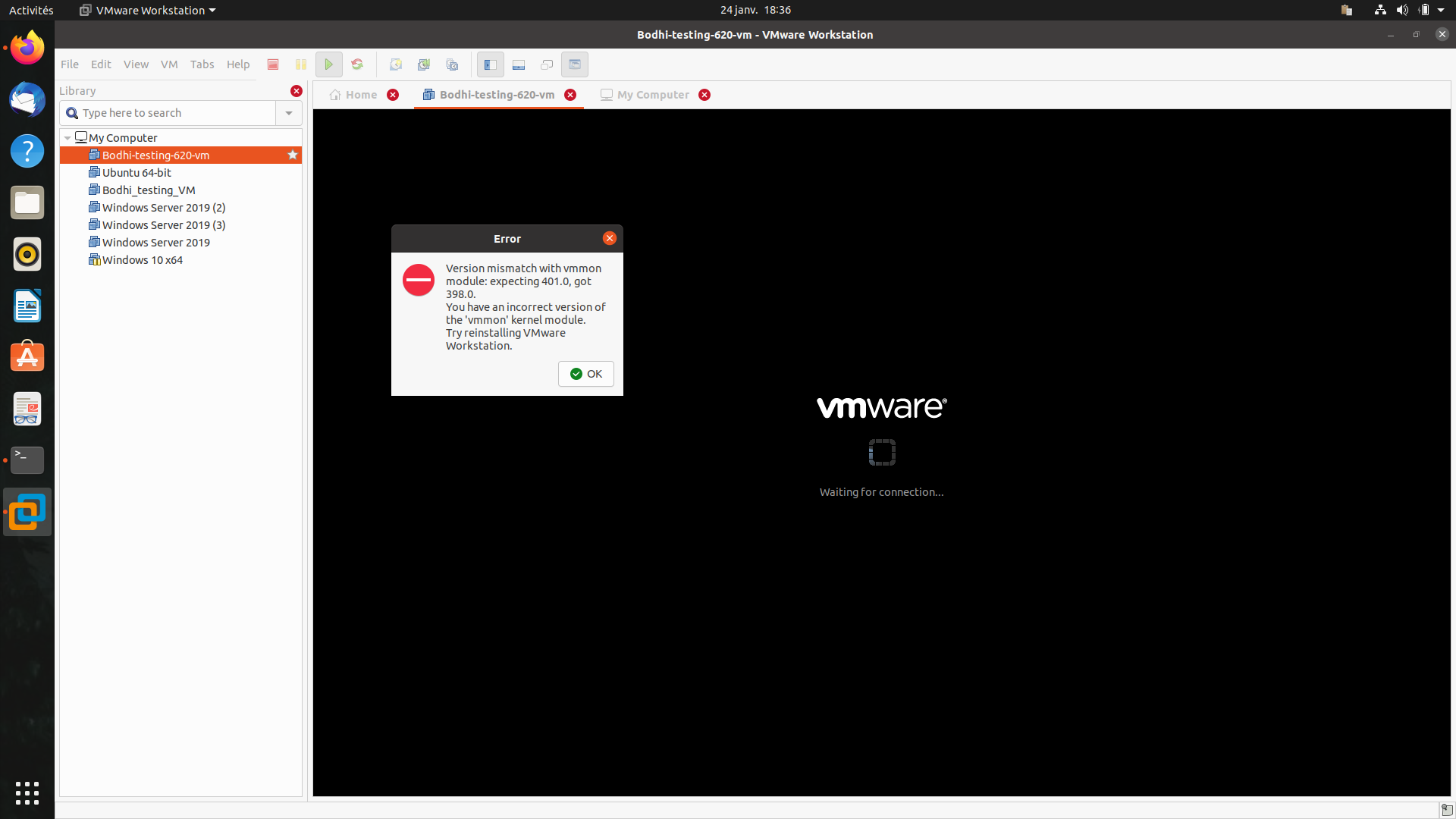Click the Unity mode overlapping windows icon
1456x819 pixels.
pyautogui.click(x=547, y=64)
